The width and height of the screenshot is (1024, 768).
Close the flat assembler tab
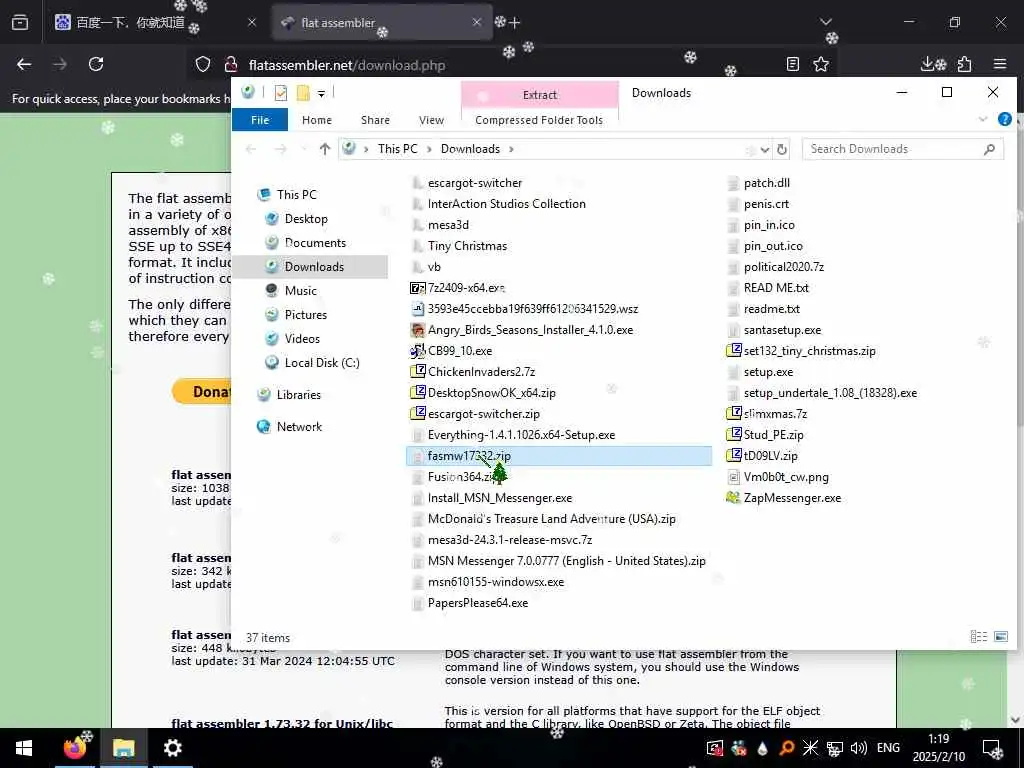point(477,22)
